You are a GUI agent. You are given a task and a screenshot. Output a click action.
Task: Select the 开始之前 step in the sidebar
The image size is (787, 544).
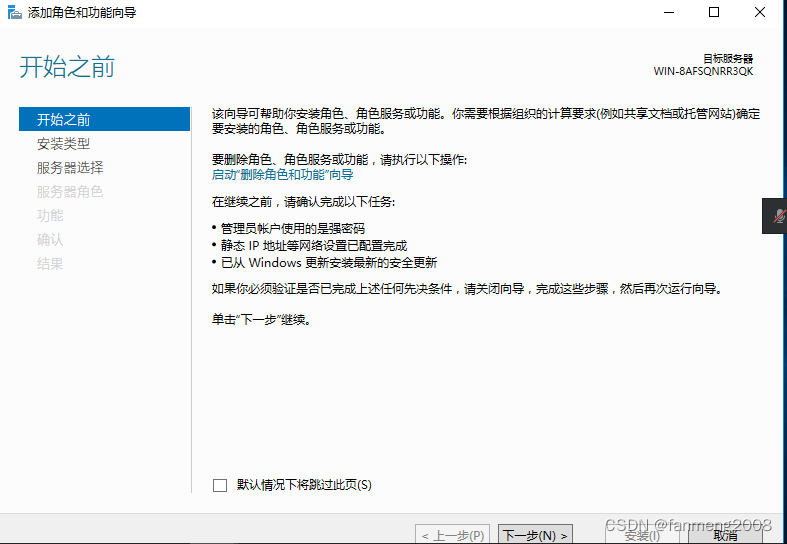pyautogui.click(x=104, y=119)
